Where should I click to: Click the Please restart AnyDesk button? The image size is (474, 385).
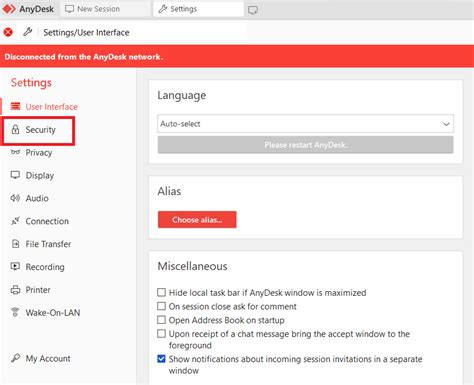coord(305,145)
